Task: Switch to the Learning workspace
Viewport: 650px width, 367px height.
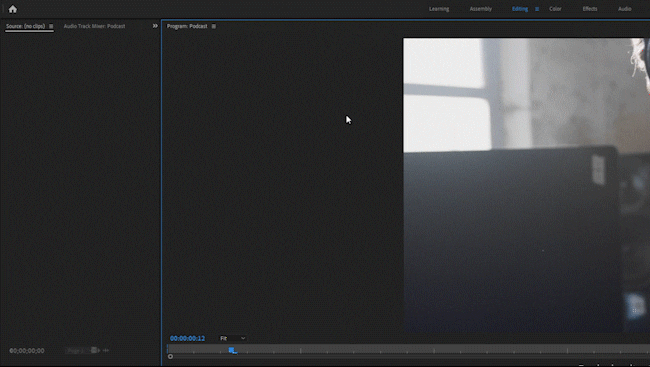Action: point(439,9)
